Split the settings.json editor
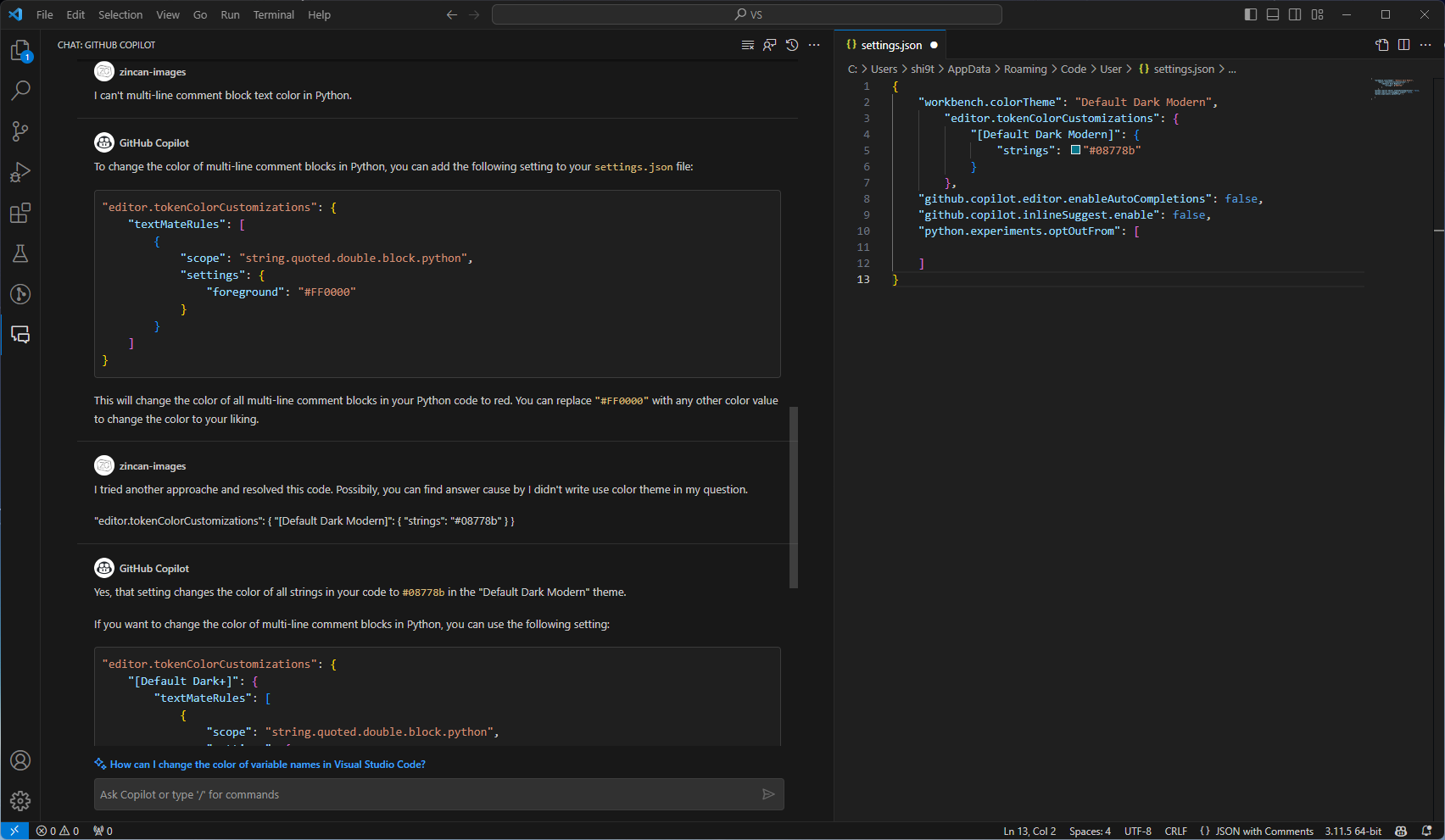Screen dimensions: 1445x840 pos(1404,45)
